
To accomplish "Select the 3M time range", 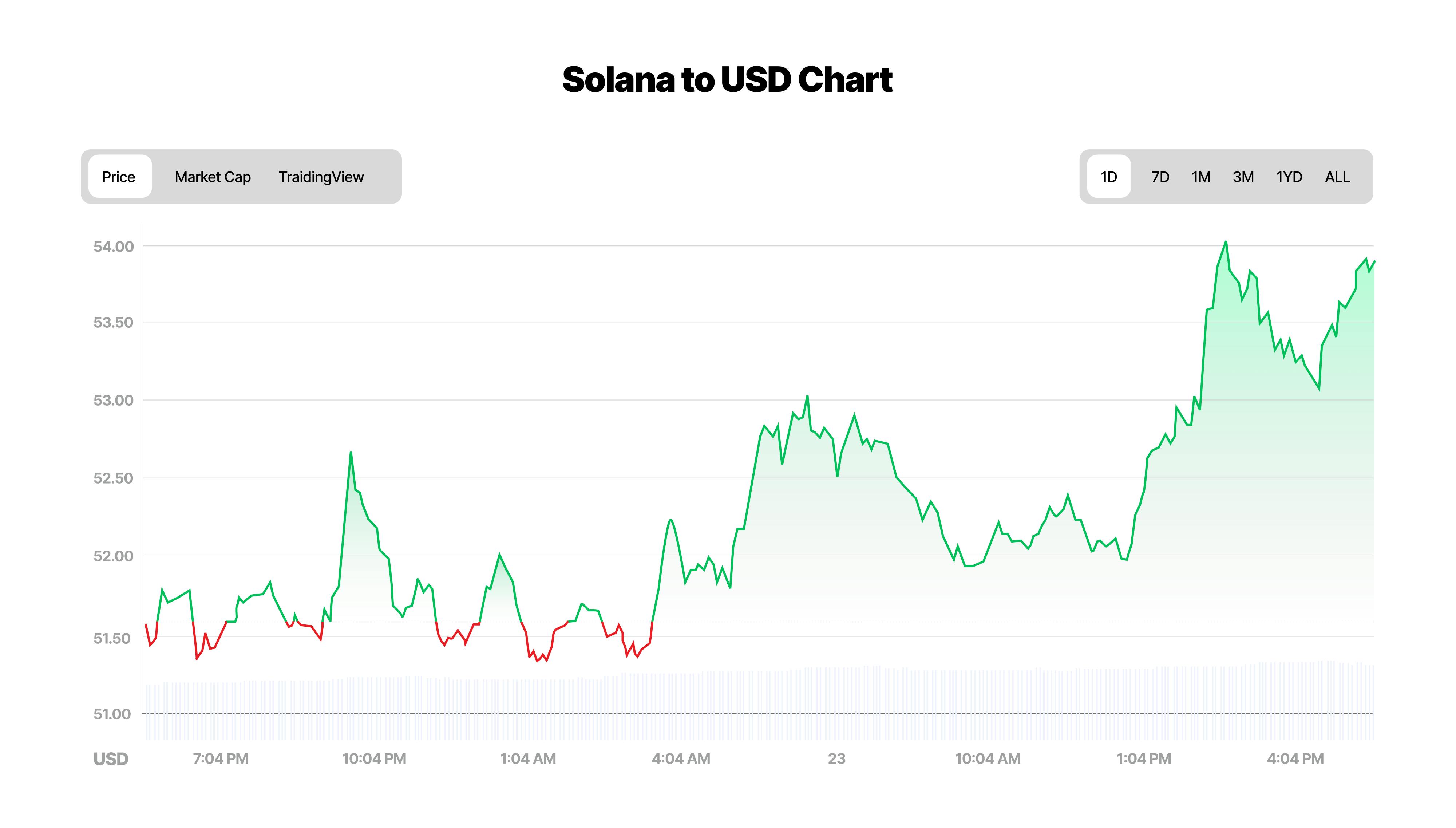I will [1243, 177].
